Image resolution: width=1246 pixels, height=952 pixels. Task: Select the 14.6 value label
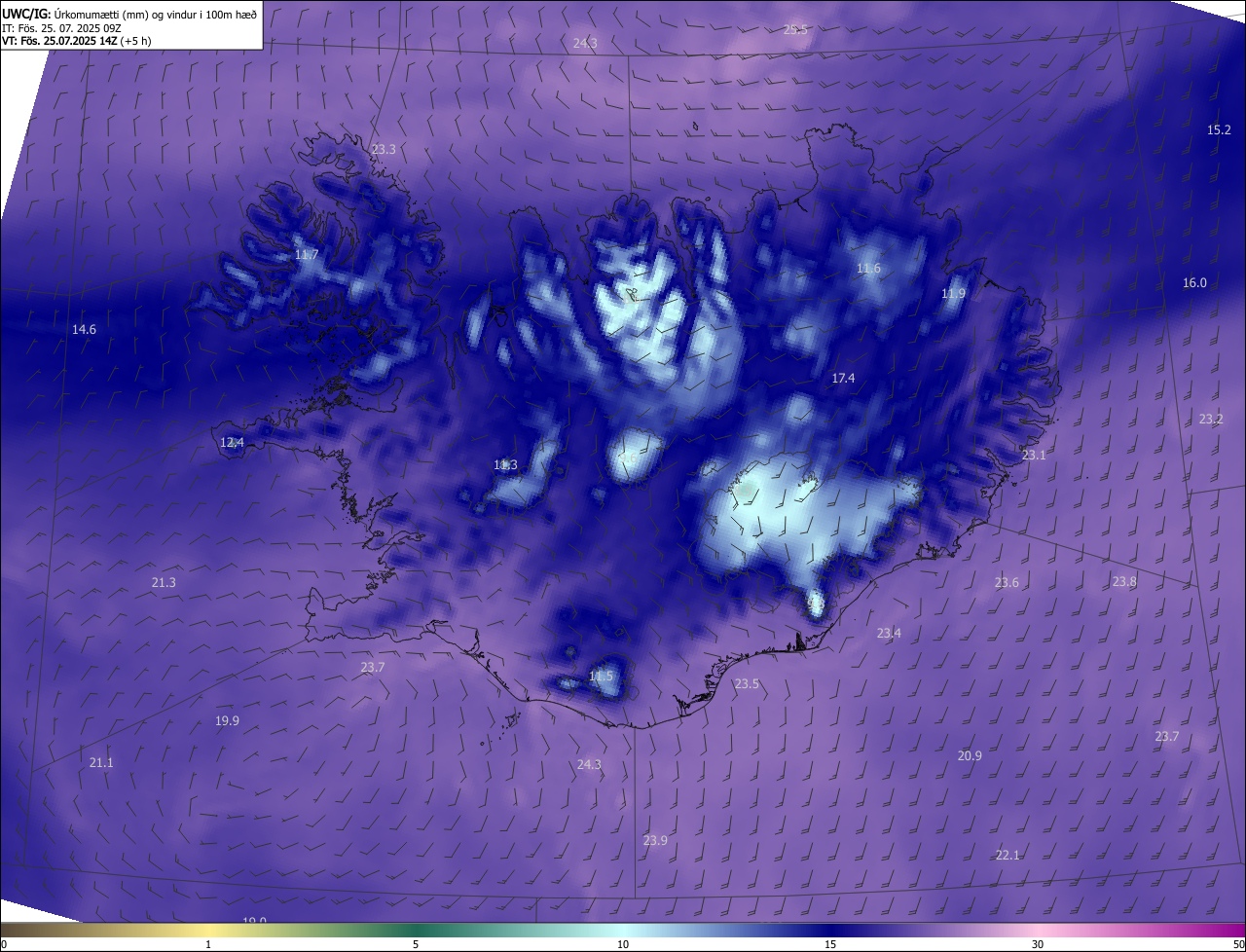click(84, 330)
